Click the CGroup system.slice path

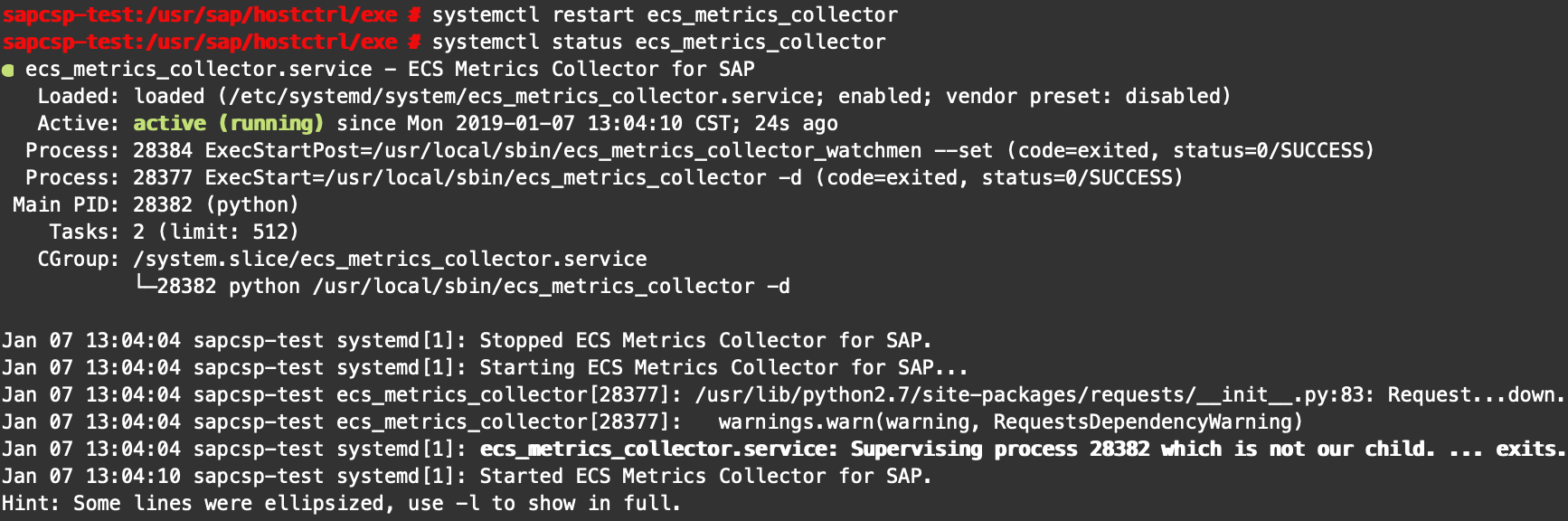(x=391, y=259)
